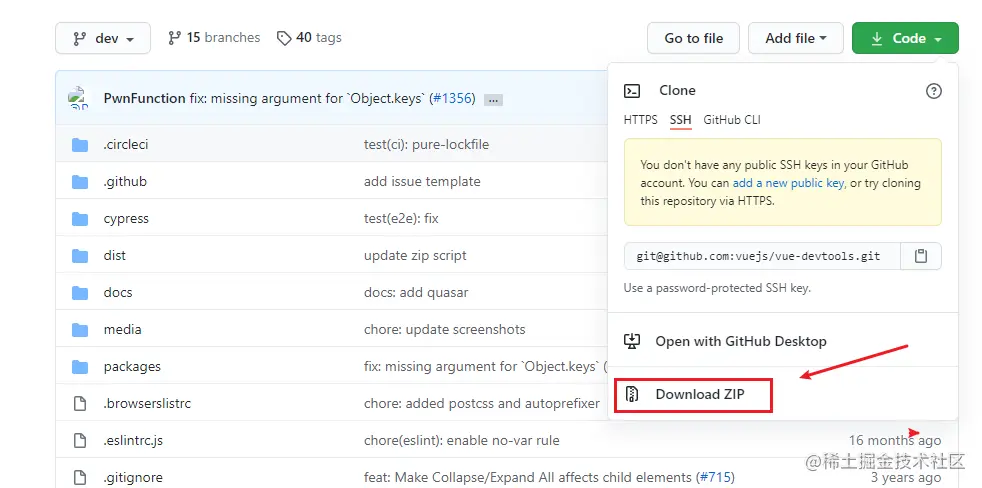Open the packages folder

[132, 366]
